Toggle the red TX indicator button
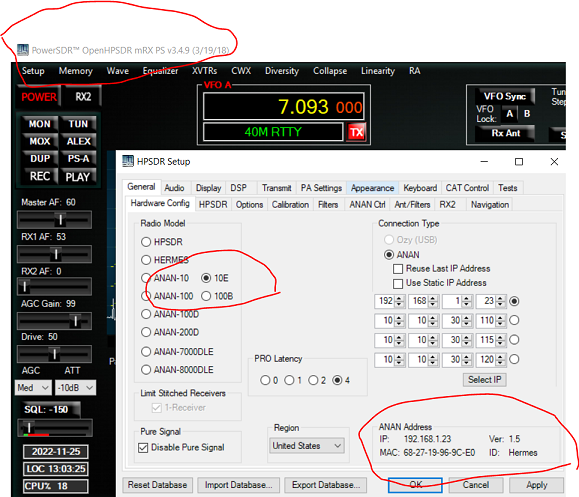The height and width of the screenshot is (497, 579). point(356,132)
